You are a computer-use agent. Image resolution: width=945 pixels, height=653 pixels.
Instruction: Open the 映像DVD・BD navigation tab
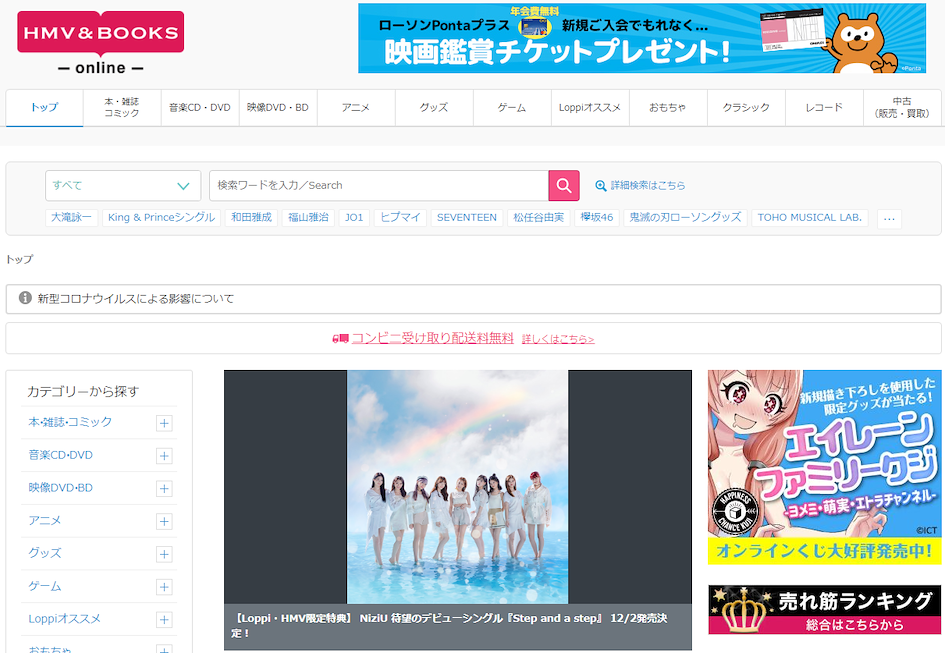(x=278, y=108)
